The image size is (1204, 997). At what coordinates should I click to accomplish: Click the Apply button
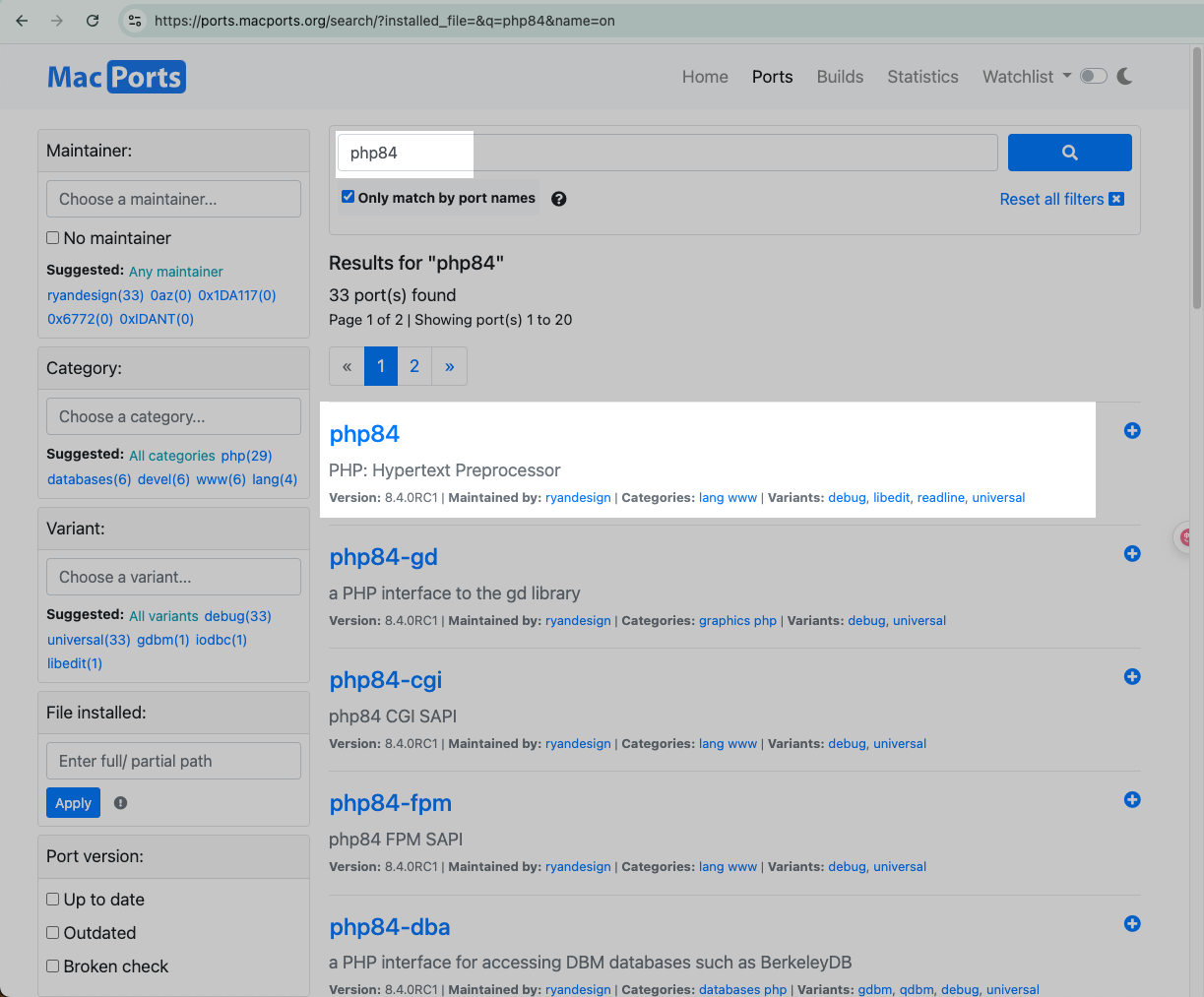[73, 803]
